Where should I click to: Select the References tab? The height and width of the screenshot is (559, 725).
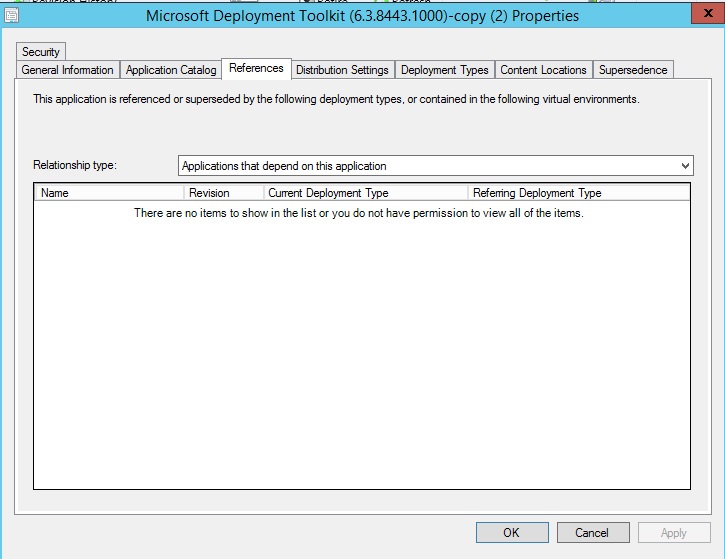[256, 68]
